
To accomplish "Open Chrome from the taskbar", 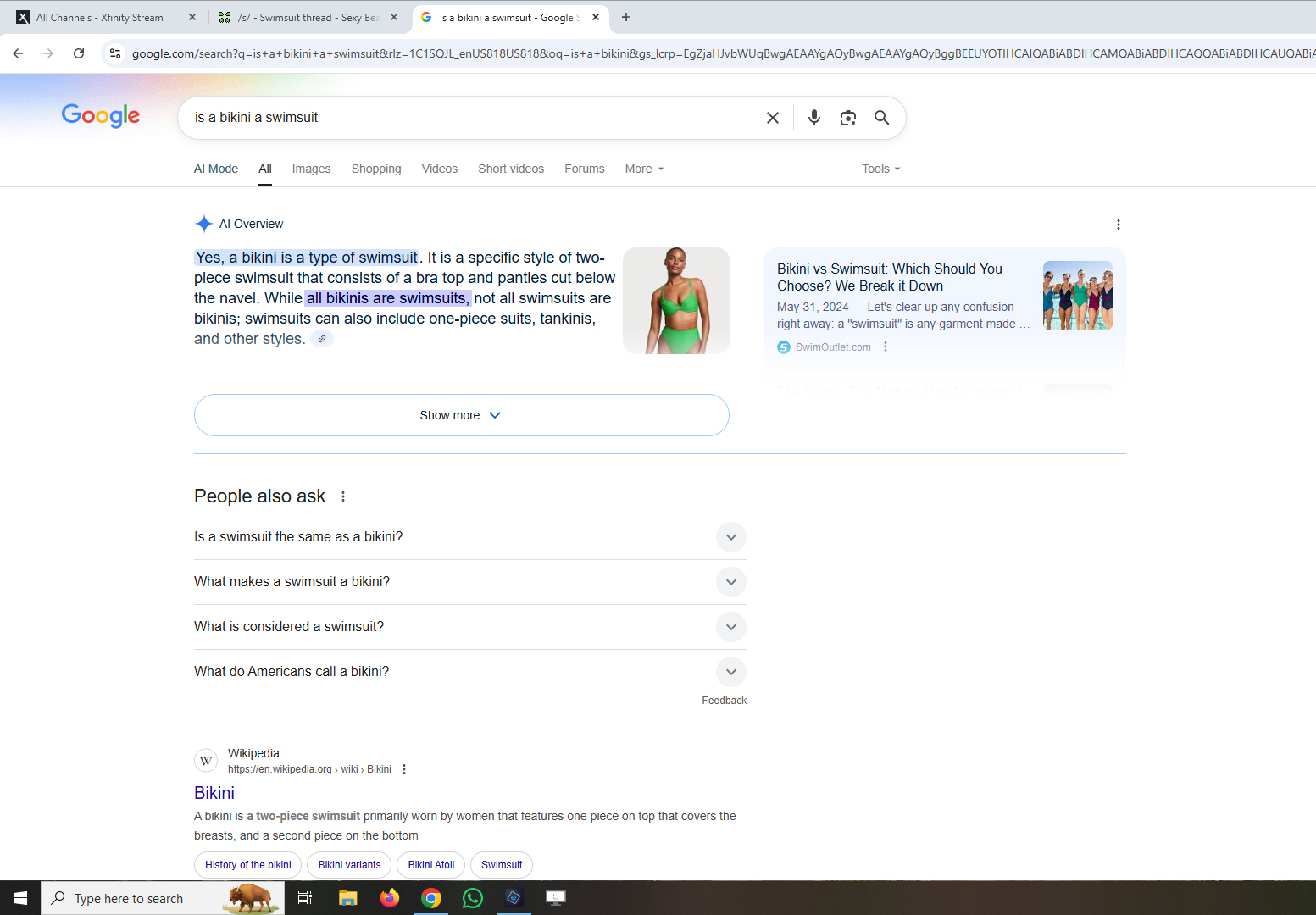I will [x=431, y=898].
